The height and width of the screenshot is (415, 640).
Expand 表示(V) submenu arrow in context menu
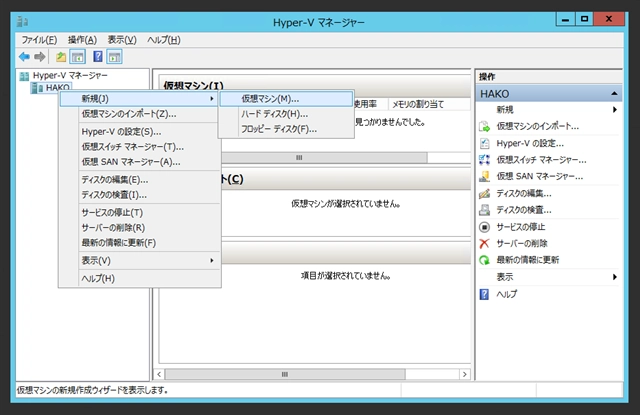[212, 260]
